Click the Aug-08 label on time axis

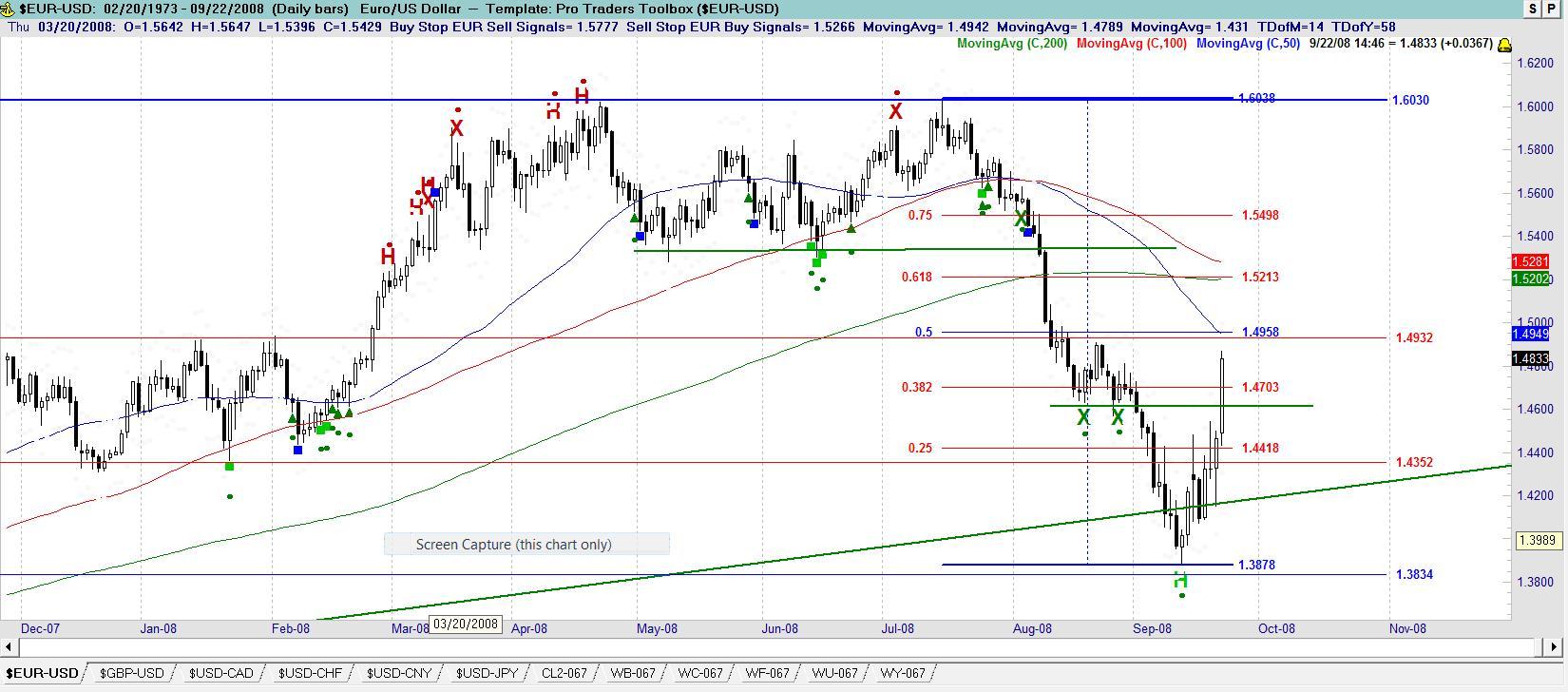pyautogui.click(x=1032, y=628)
